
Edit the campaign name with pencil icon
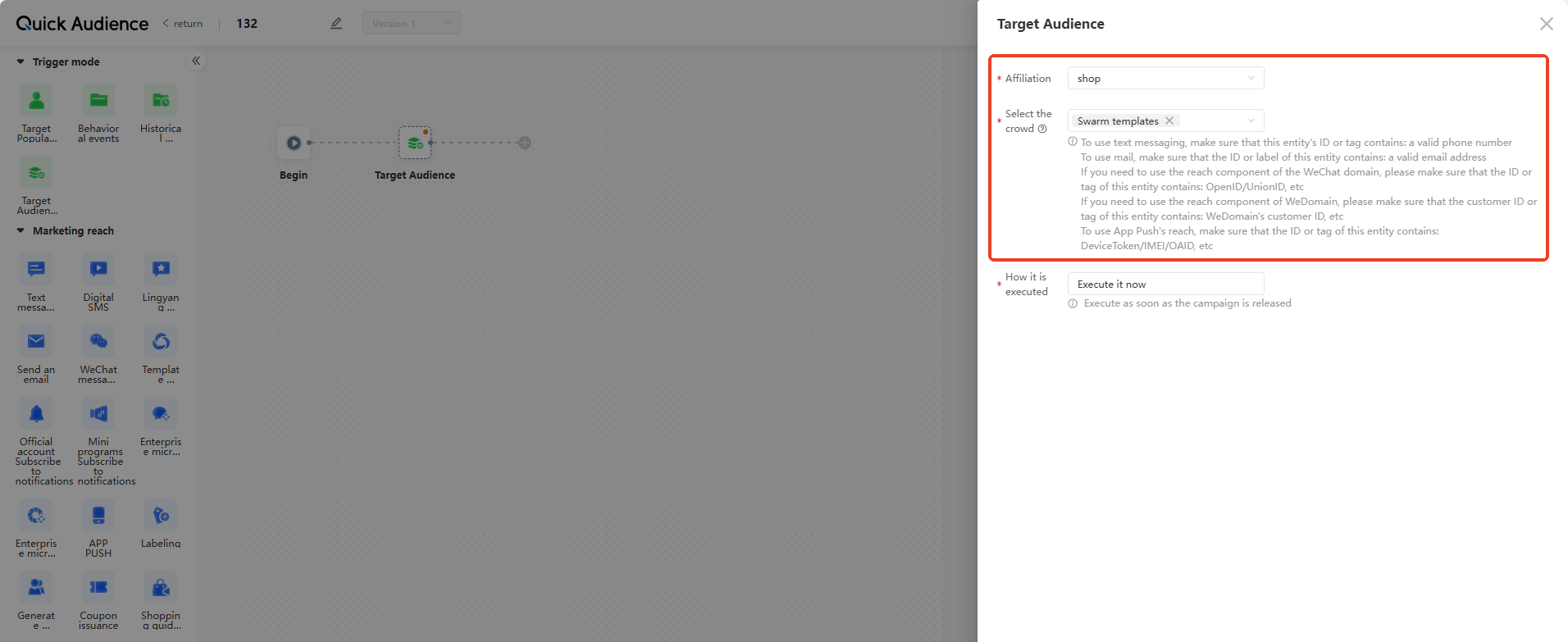(336, 23)
